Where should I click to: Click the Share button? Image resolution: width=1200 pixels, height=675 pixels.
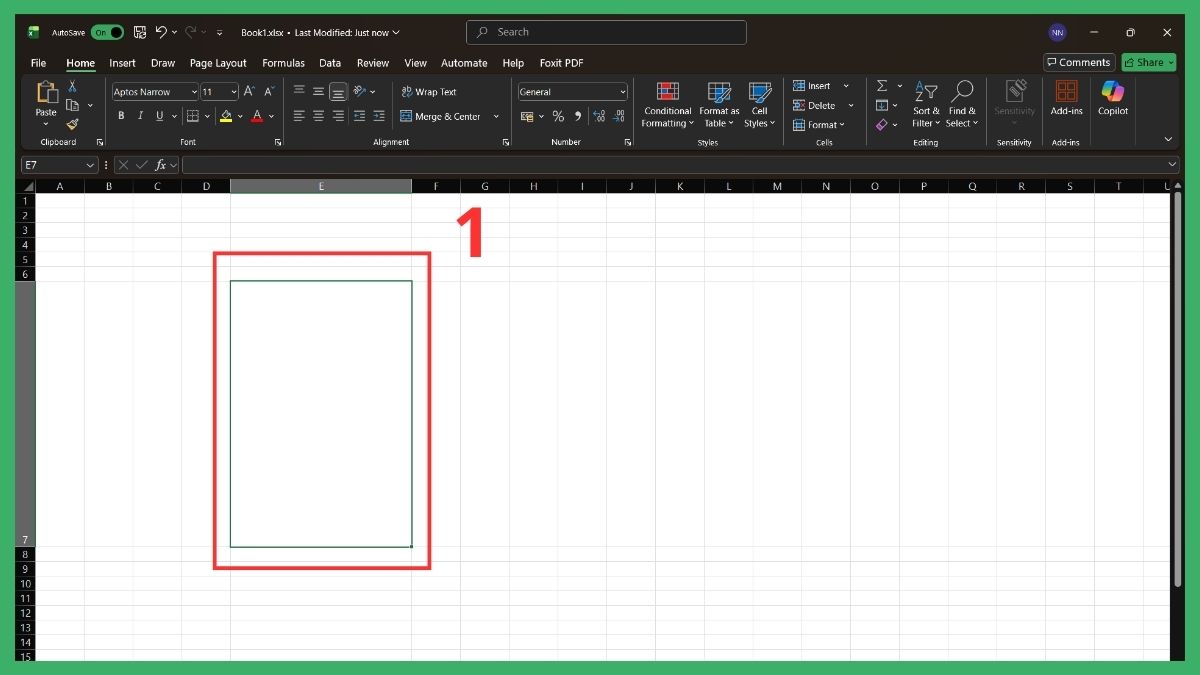(1147, 62)
